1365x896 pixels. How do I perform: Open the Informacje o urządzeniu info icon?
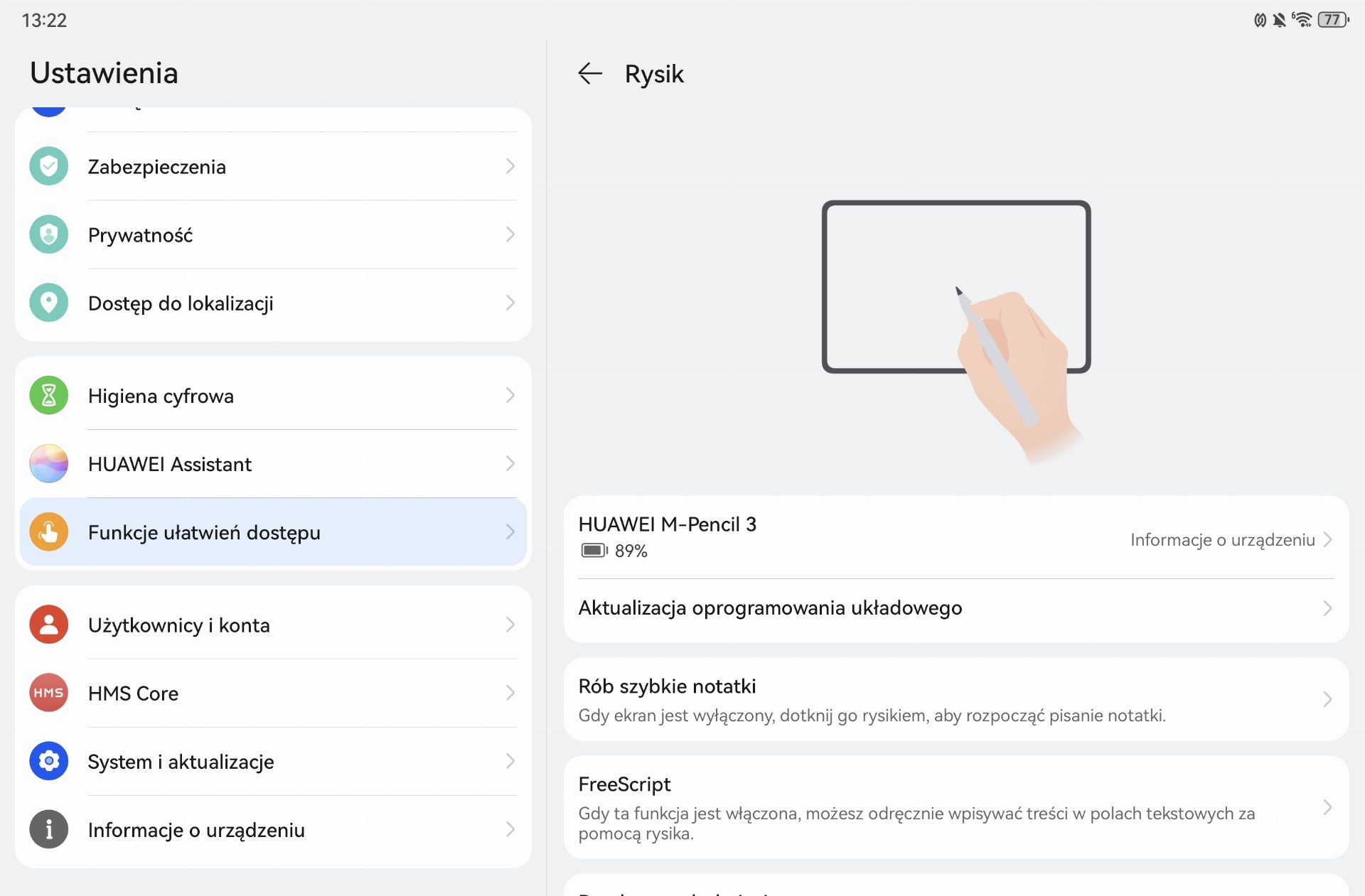[x=49, y=829]
